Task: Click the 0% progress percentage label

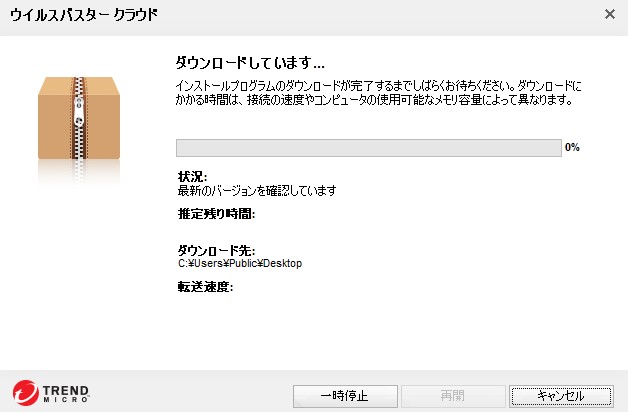Action: [x=572, y=147]
